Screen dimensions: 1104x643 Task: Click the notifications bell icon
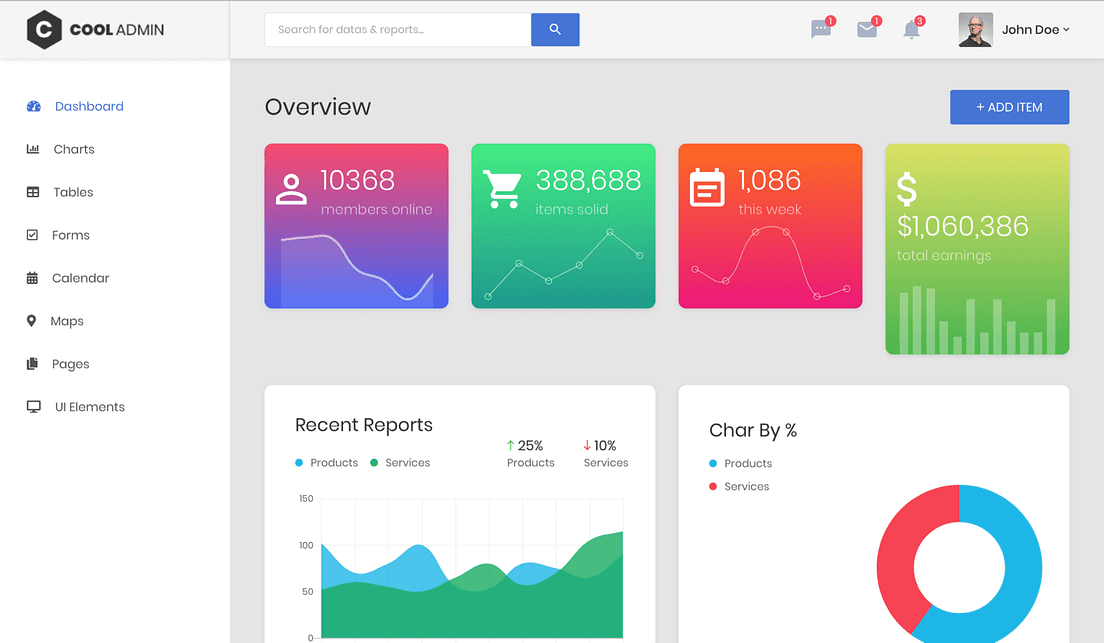point(911,29)
